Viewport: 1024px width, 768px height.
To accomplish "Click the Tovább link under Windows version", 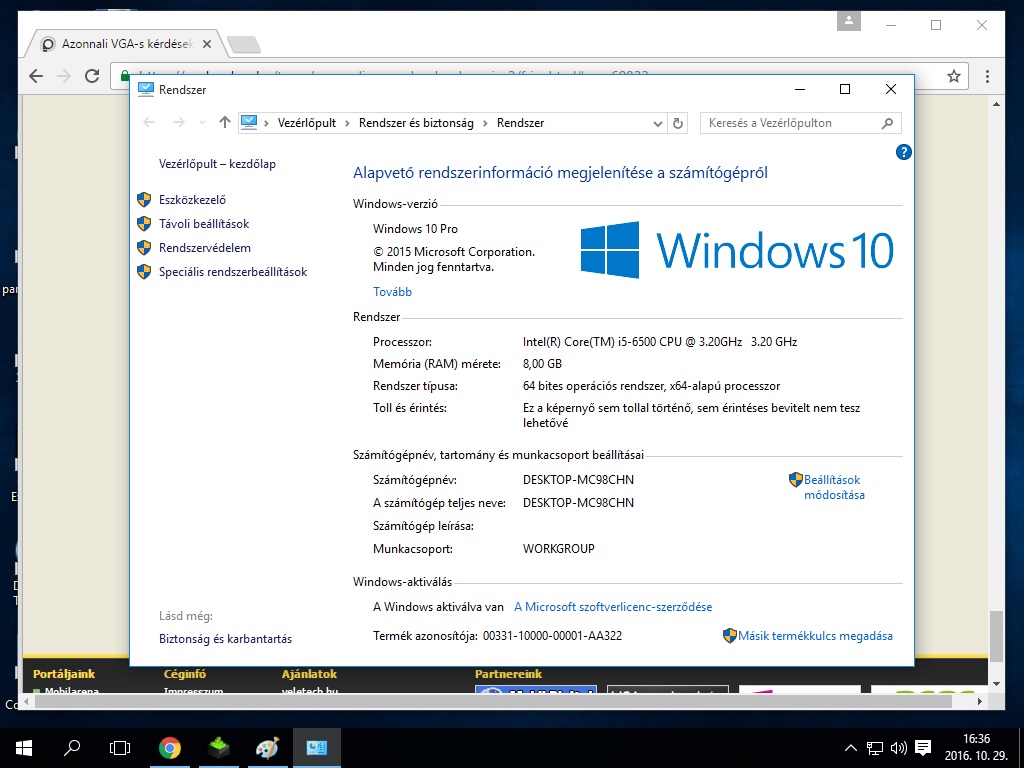I will click(x=392, y=292).
